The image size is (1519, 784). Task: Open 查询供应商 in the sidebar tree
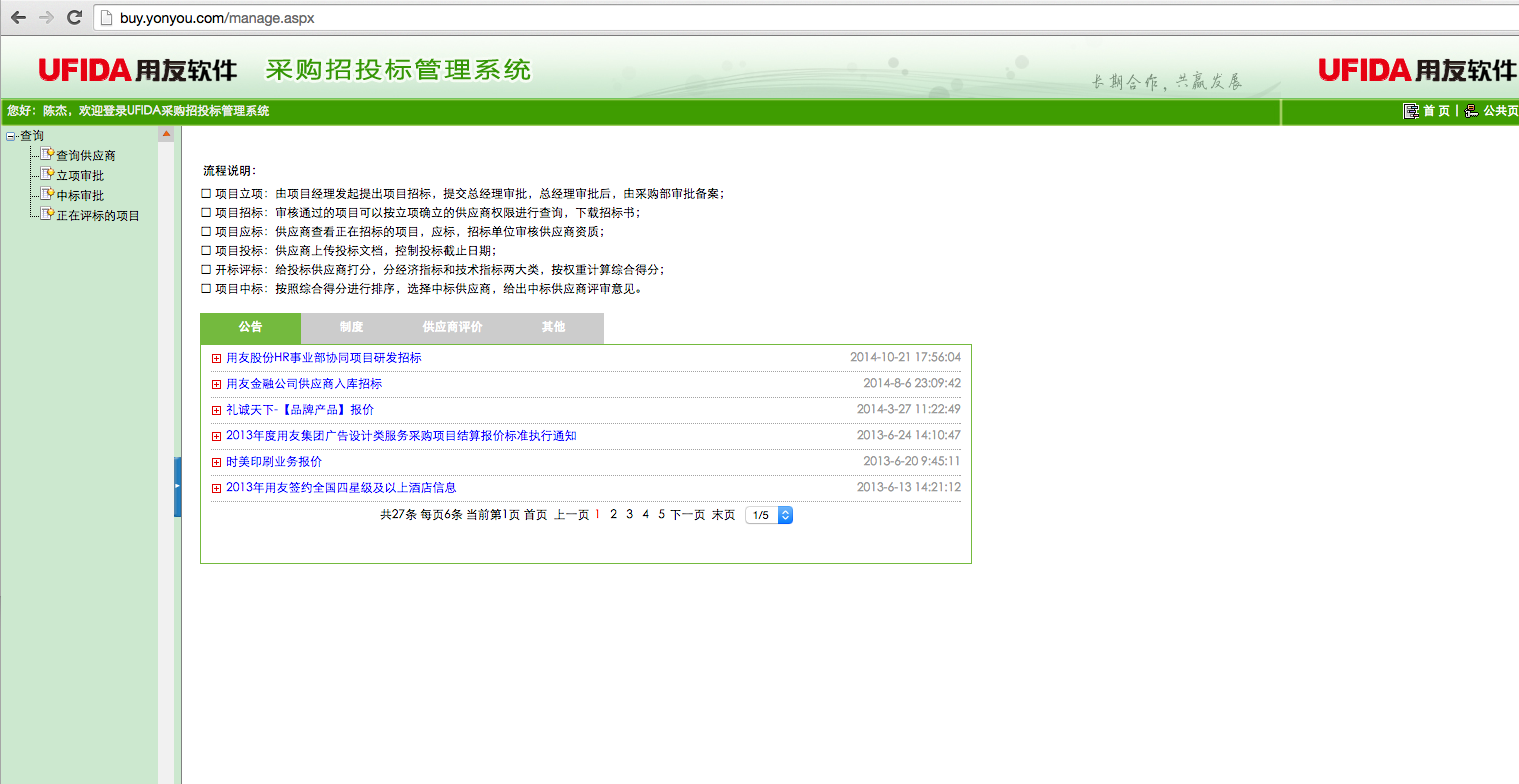pyautogui.click(x=86, y=156)
